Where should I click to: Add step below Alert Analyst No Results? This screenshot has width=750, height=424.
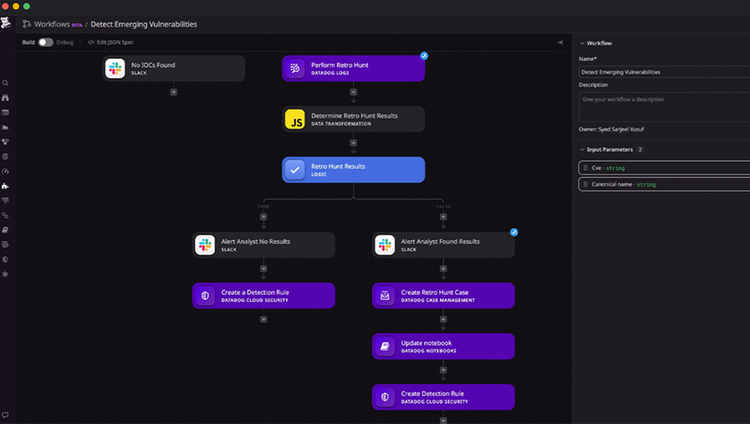(264, 268)
